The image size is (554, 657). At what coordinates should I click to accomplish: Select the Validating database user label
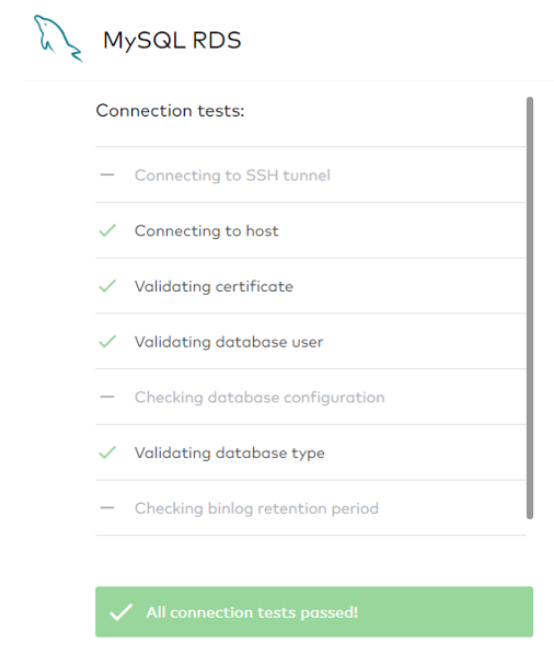click(229, 342)
